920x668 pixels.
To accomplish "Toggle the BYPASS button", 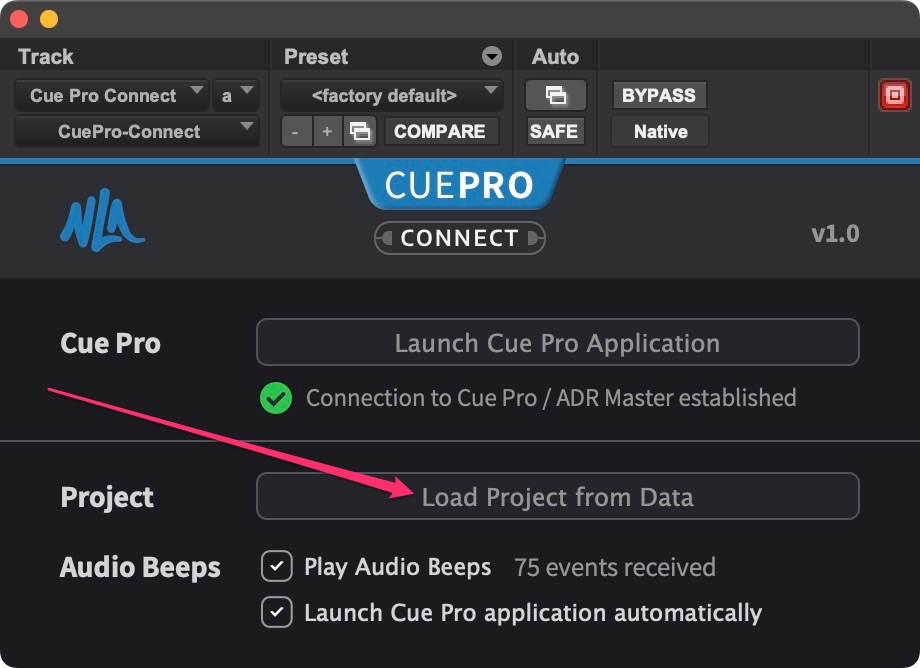I will point(659,95).
